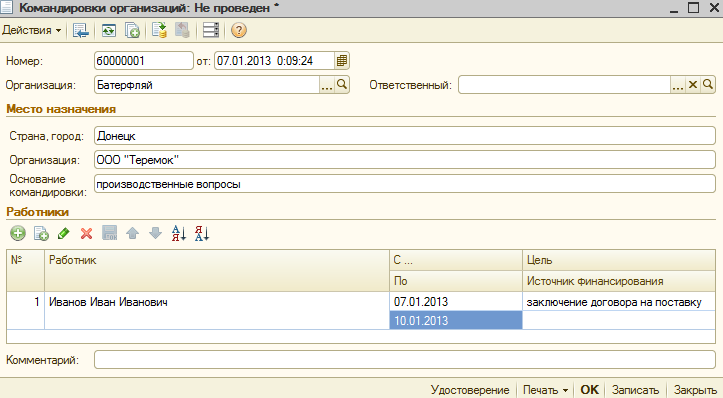
Task: Click the Источник финансирования column header
Action: (x=619, y=281)
